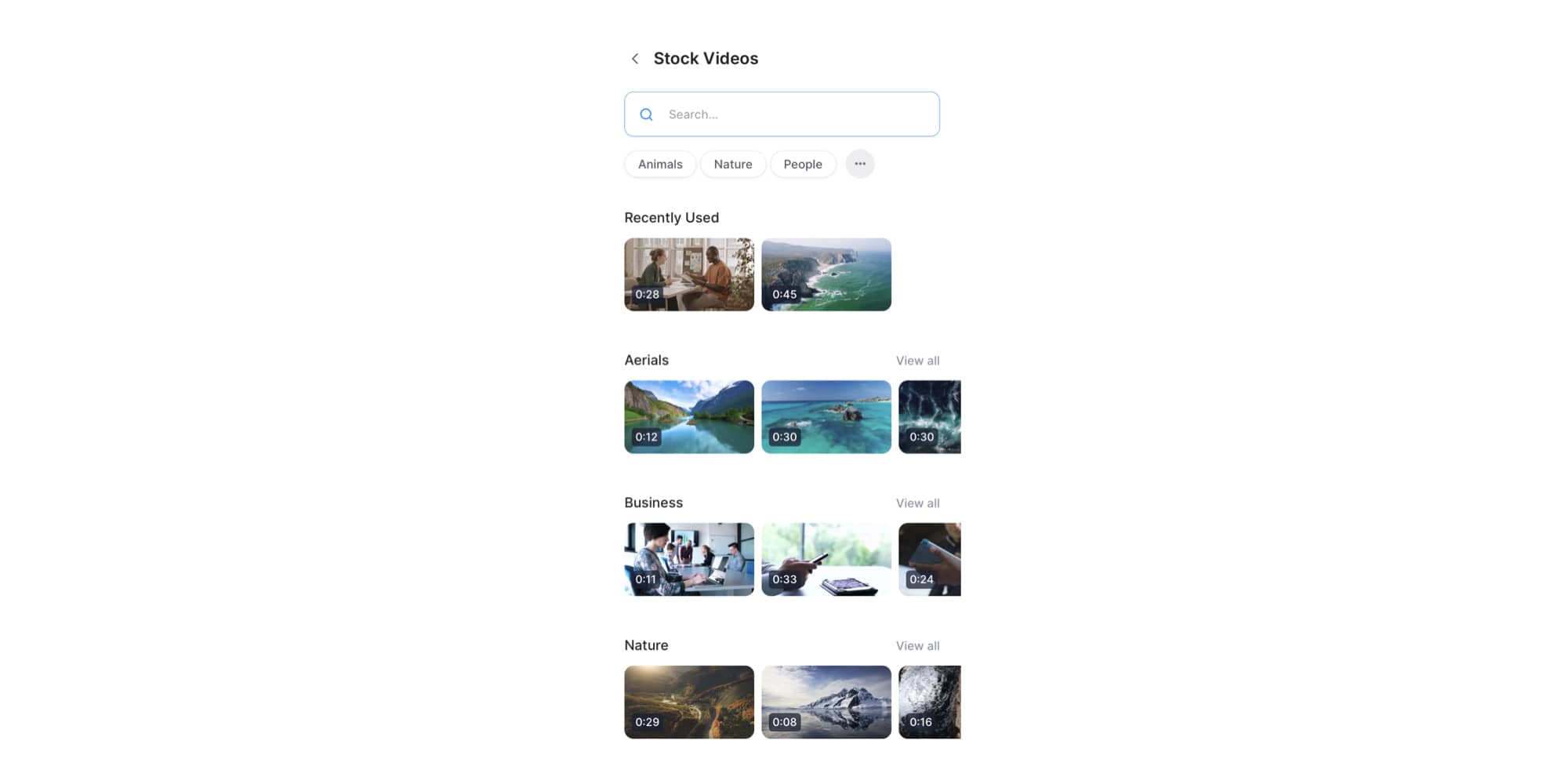Pick the partially visible 0:24 business video
Image resolution: width=1568 pixels, height=784 pixels.
(x=930, y=560)
